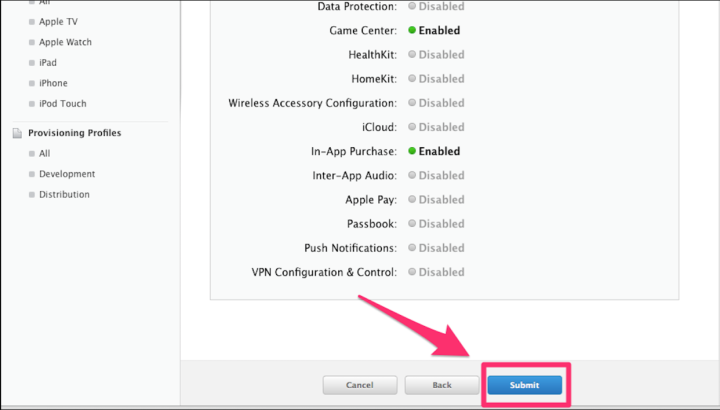This screenshot has width=720, height=410.
Task: Open Apple TV devices in sidebar
Action: pyautogui.click(x=58, y=22)
